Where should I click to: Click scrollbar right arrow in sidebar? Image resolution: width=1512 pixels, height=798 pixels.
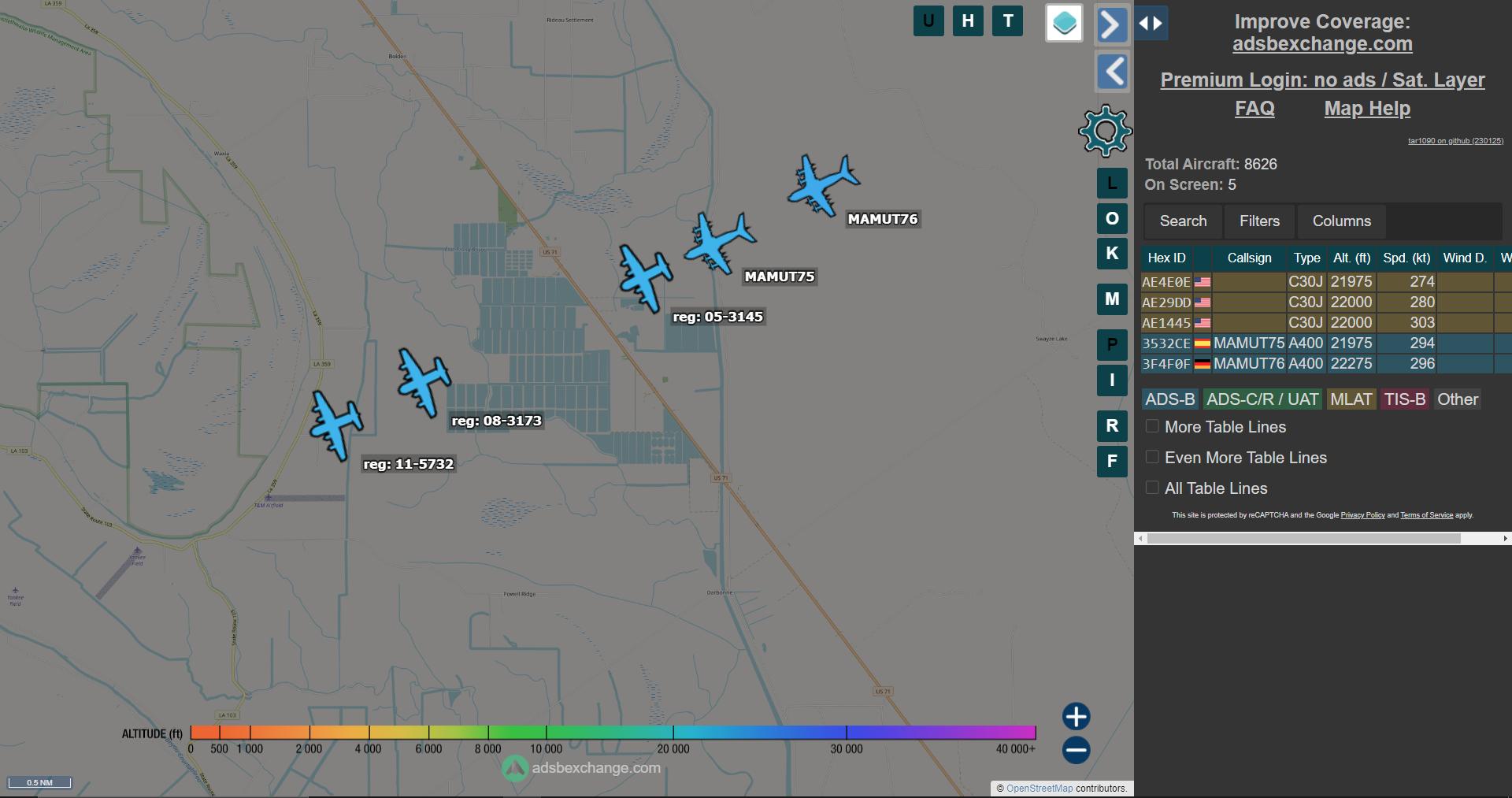coord(1505,539)
